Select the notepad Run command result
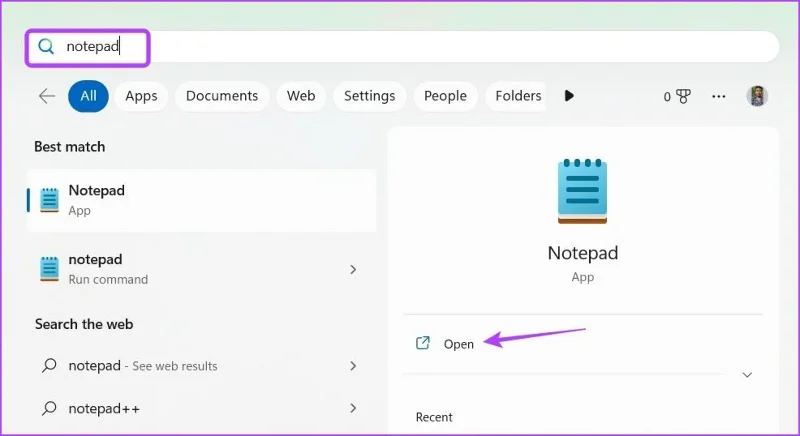This screenshot has height=436, width=800. tap(202, 269)
